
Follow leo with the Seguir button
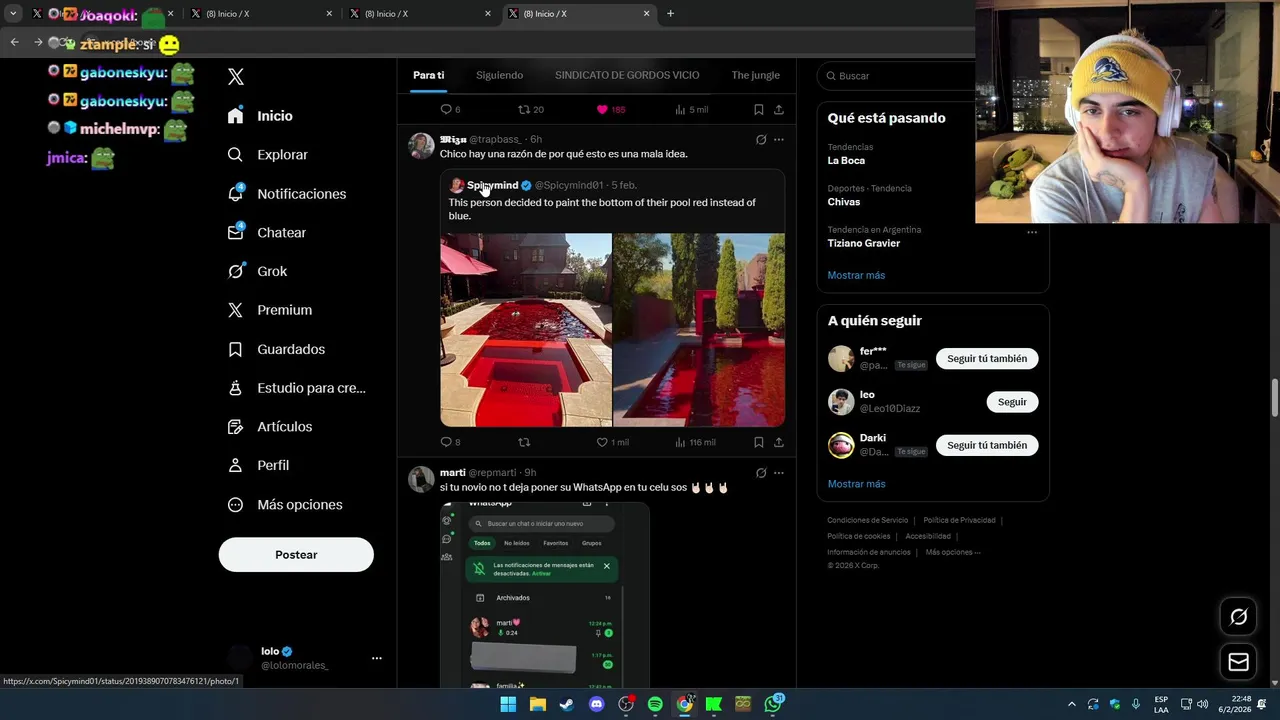(x=1012, y=402)
